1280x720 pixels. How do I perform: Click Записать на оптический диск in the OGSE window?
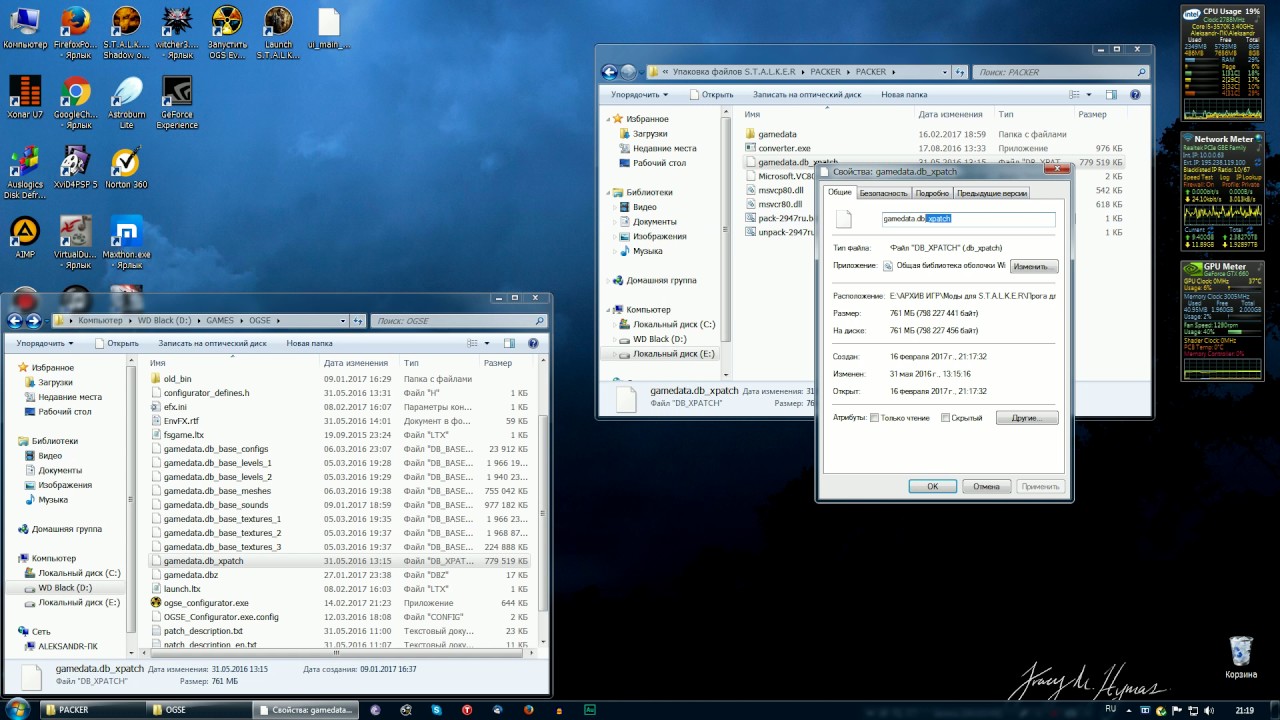(x=212, y=343)
